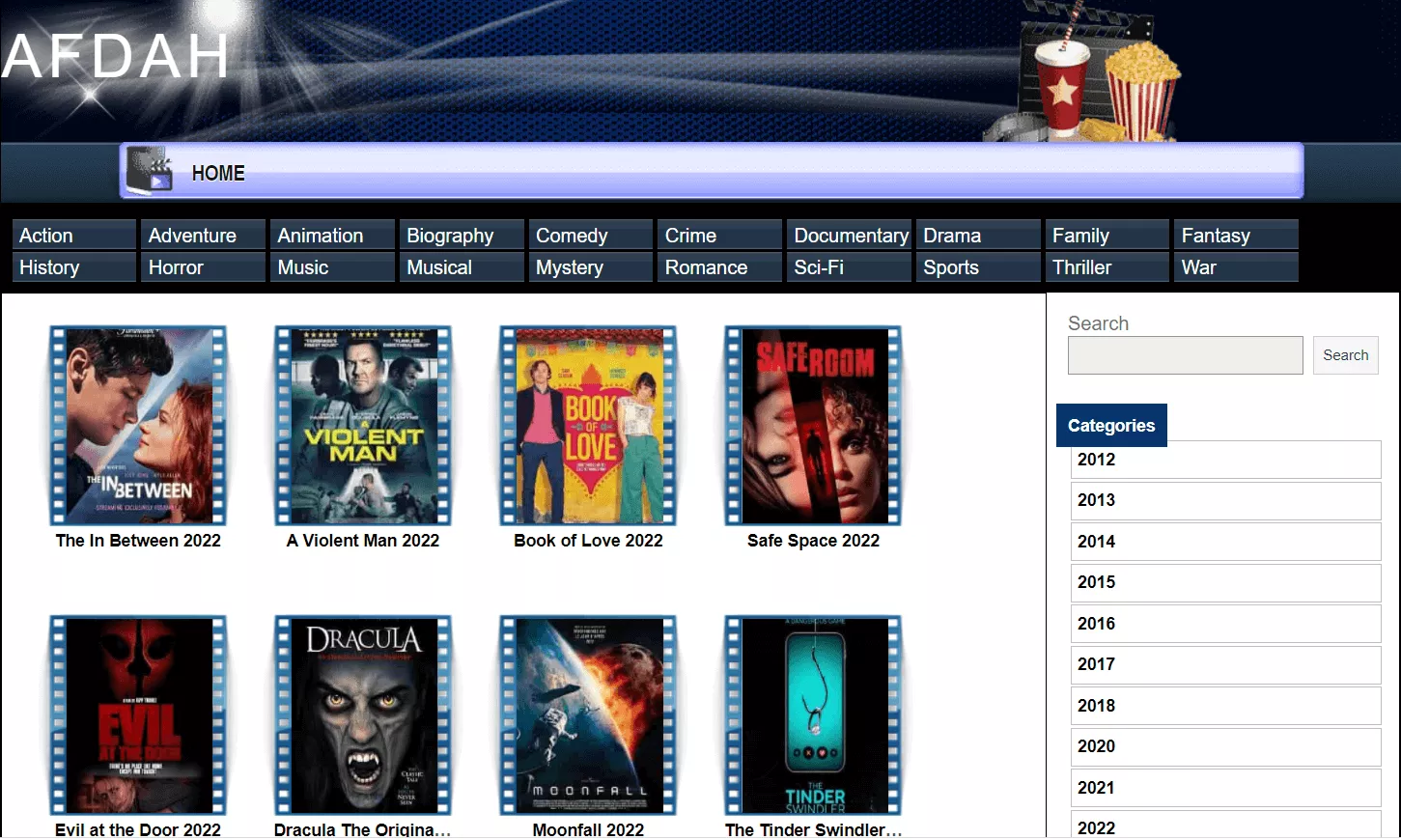Browse Crime movies
1401x840 pixels.
click(x=720, y=236)
